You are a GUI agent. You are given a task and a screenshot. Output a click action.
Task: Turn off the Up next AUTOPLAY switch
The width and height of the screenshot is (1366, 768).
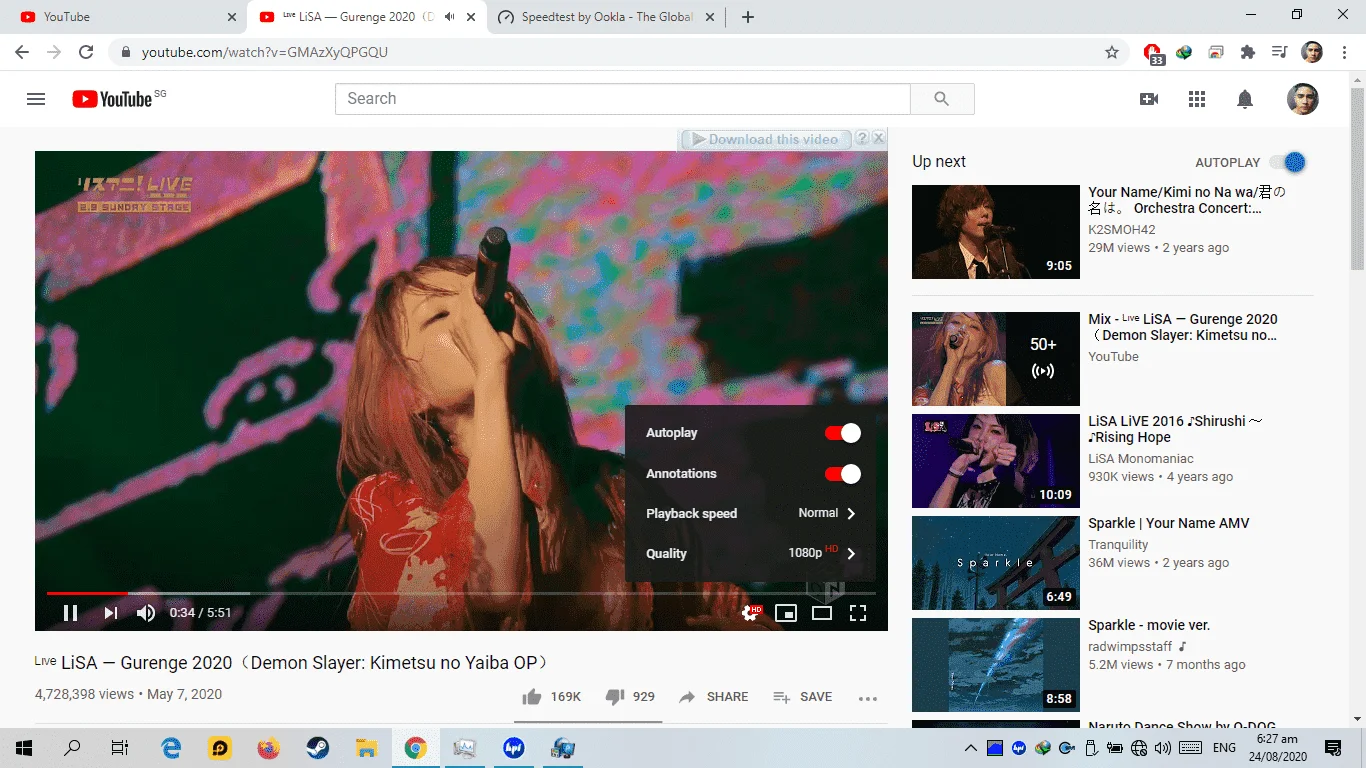click(1288, 162)
